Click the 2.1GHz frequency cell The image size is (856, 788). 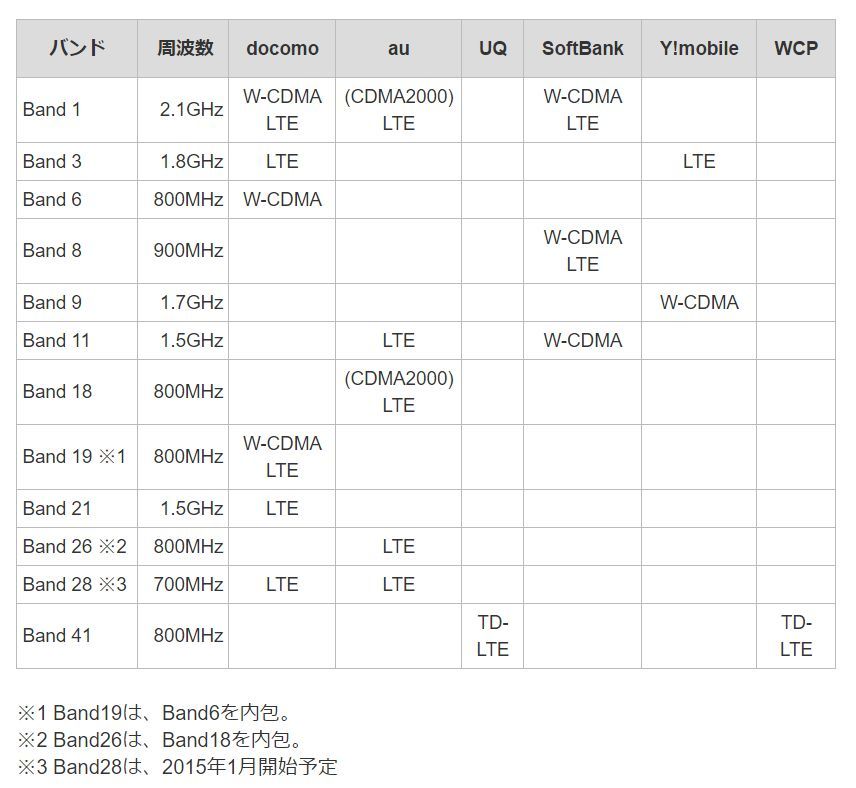[x=191, y=110]
